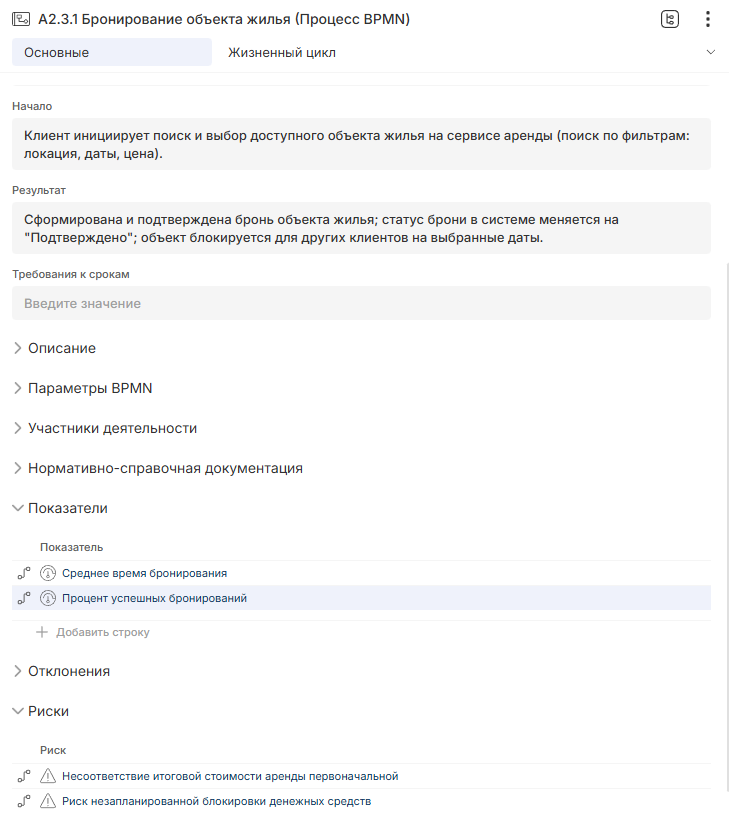Viewport: 729px width, 819px height.
Task: Open the three-dot more options menu
Action: tap(707, 19)
